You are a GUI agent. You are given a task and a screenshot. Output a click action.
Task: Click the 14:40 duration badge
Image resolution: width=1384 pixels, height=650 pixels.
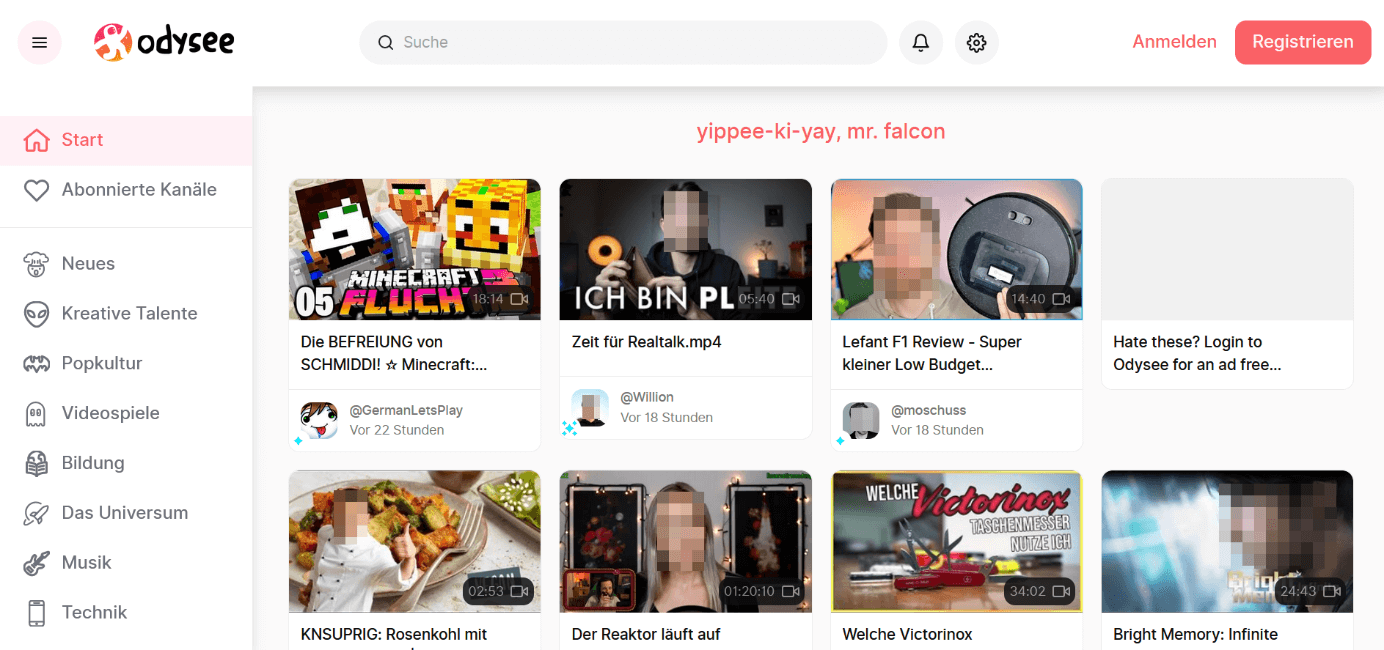click(1041, 299)
